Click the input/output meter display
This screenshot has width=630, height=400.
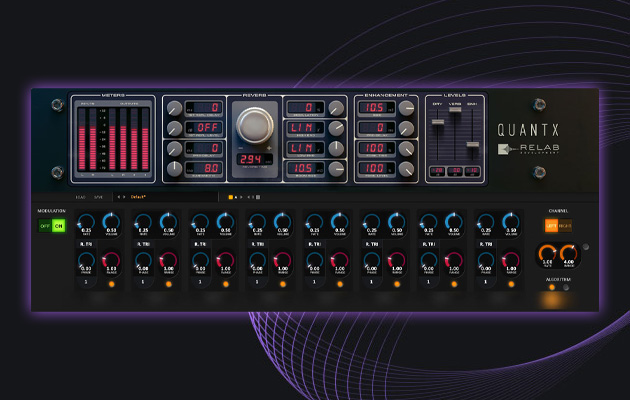click(x=113, y=139)
